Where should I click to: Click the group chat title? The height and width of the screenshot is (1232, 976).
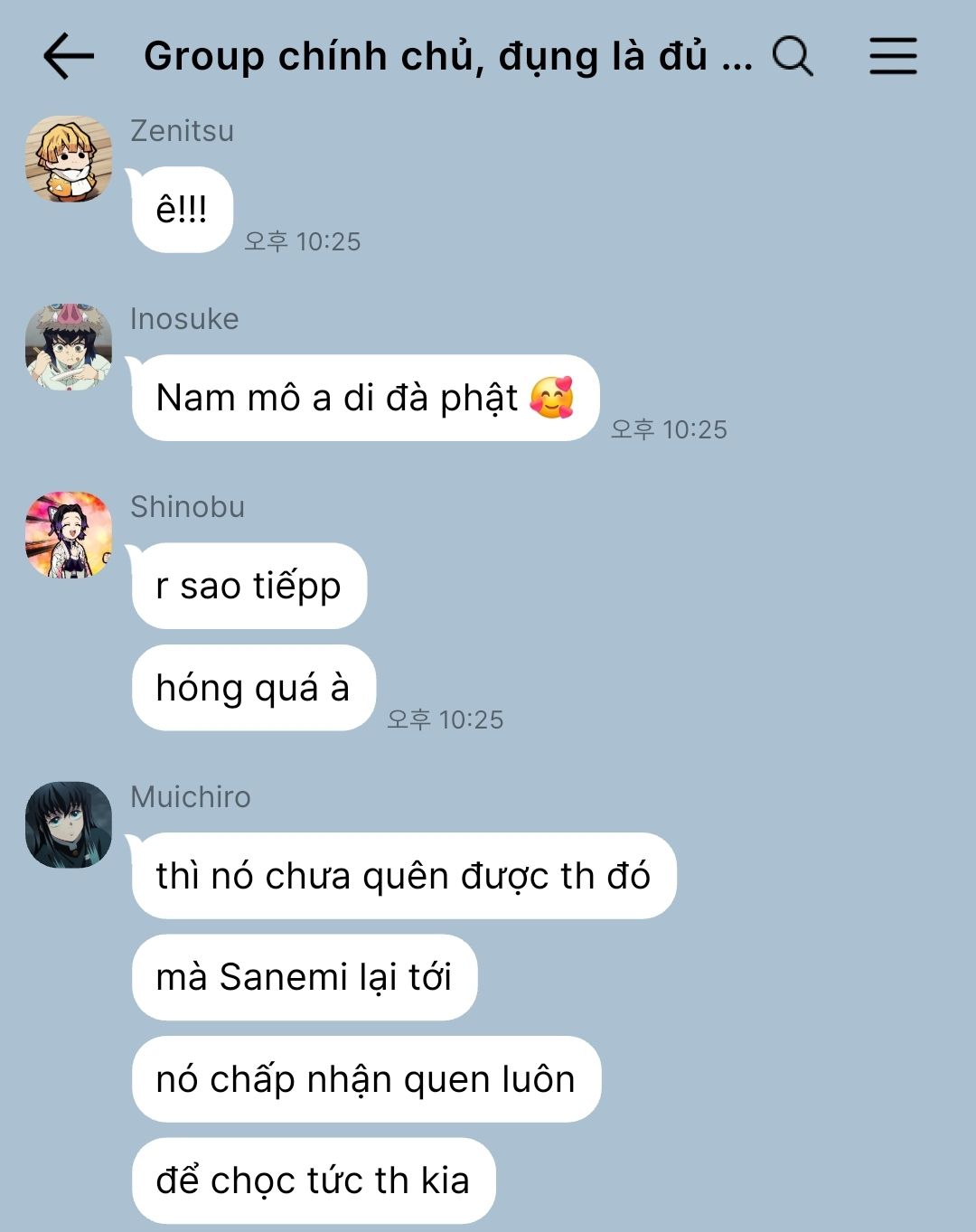[x=448, y=56]
